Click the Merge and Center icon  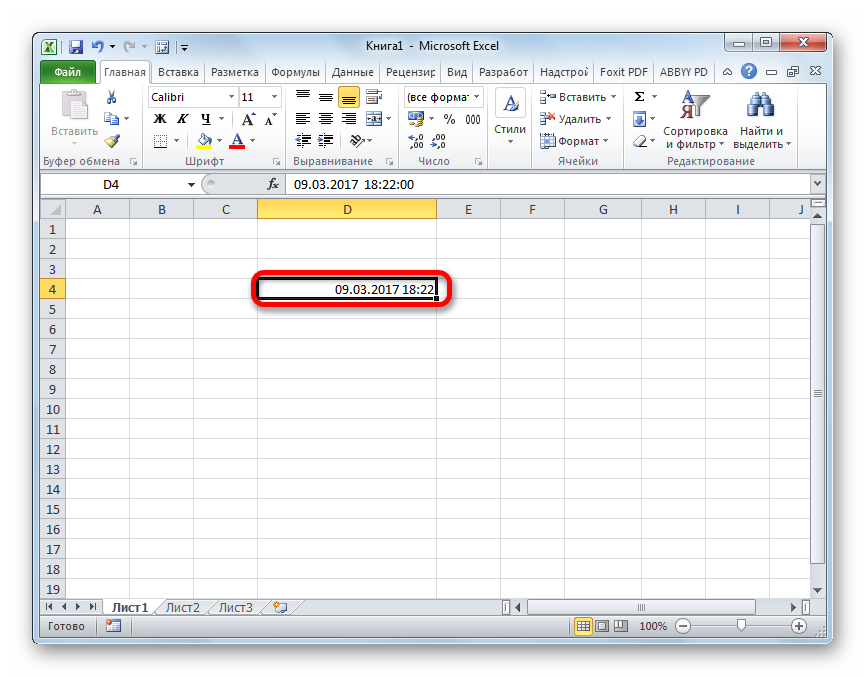click(x=374, y=119)
